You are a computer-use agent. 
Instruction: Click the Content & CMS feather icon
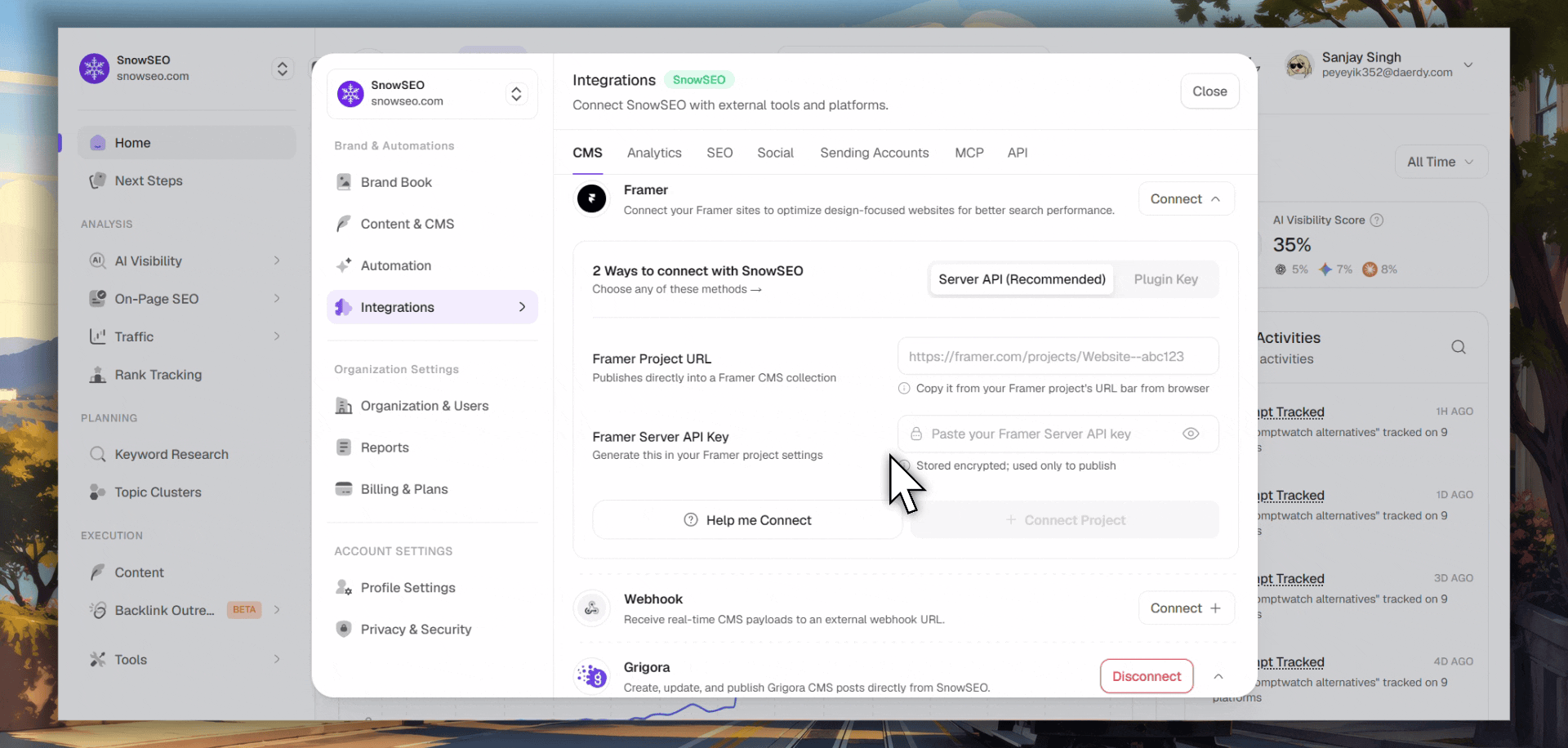click(x=344, y=224)
